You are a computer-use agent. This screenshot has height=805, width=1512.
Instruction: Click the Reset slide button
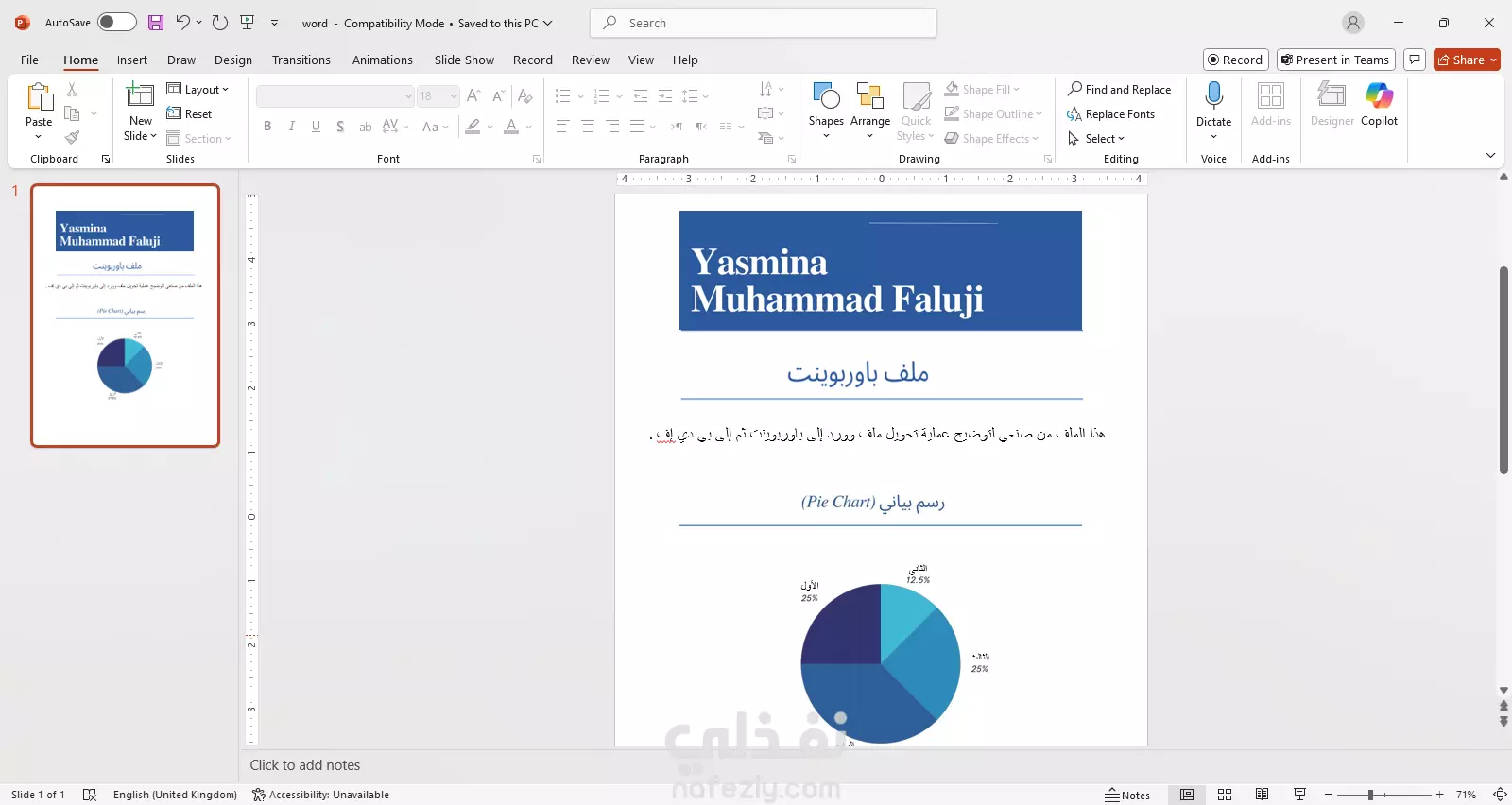pos(189,113)
